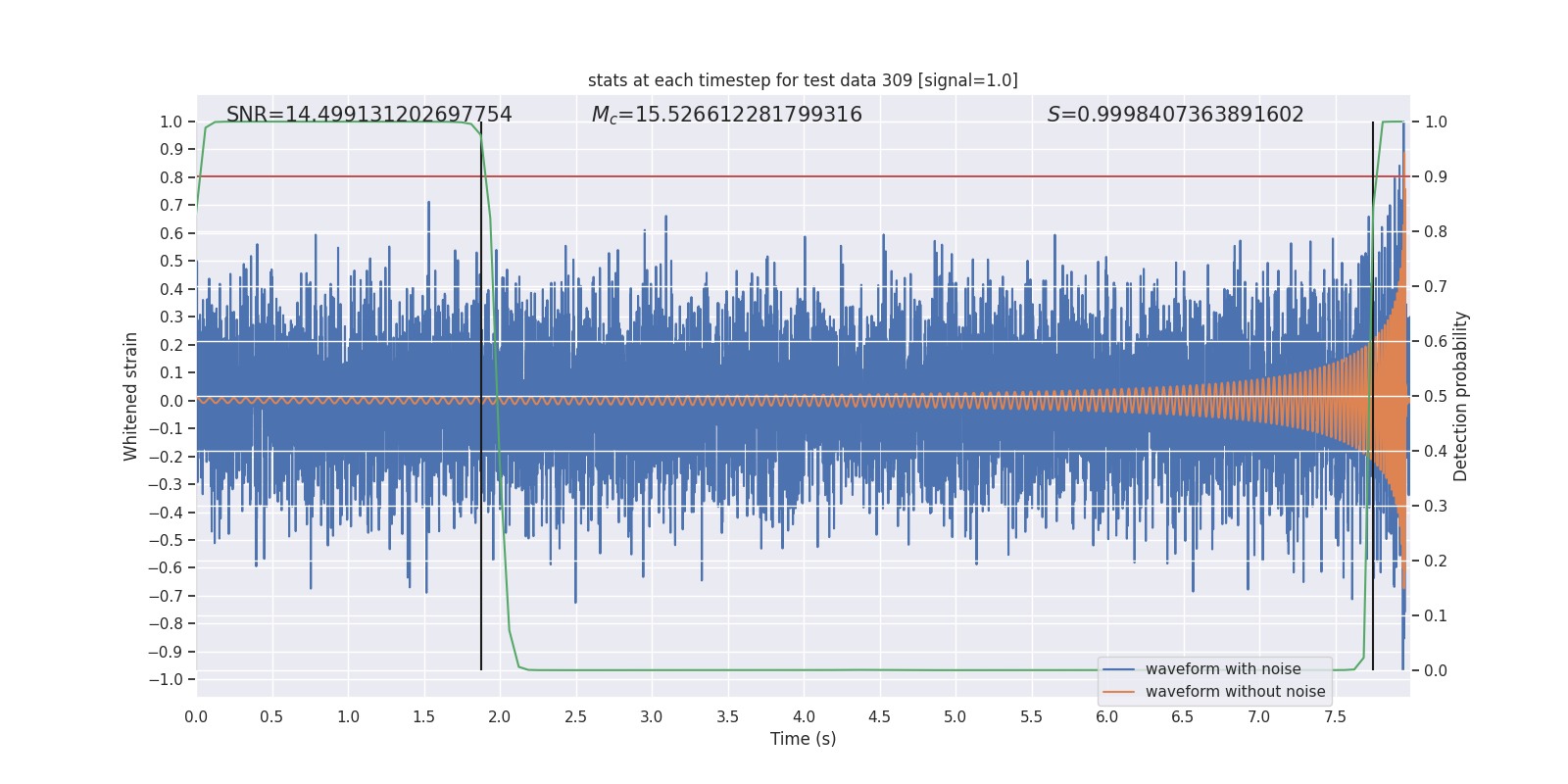Screen dimensions: 1568x784
Task: Click the left y-axis tick label −1.0
Action: (171, 679)
